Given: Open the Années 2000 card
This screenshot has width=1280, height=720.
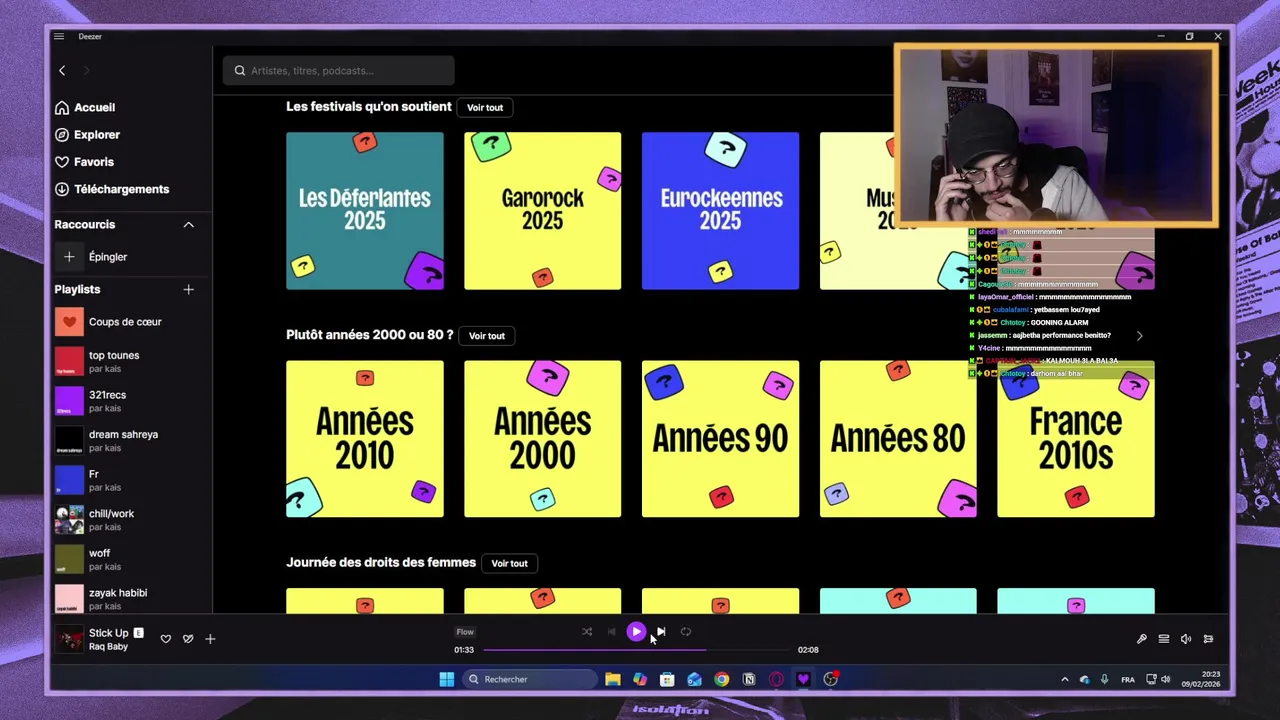Looking at the screenshot, I should pos(542,439).
